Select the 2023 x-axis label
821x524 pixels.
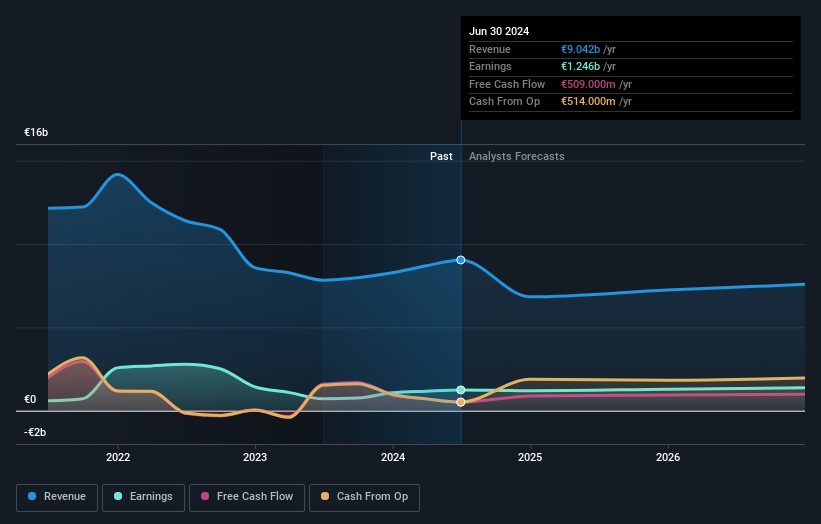click(255, 457)
